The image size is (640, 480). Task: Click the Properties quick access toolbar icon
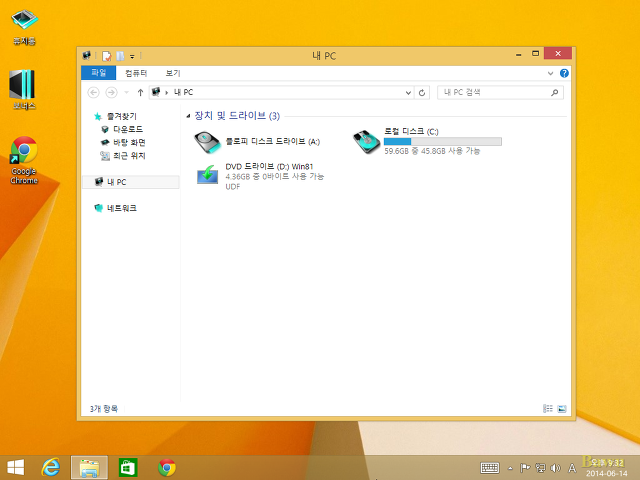tap(107, 56)
